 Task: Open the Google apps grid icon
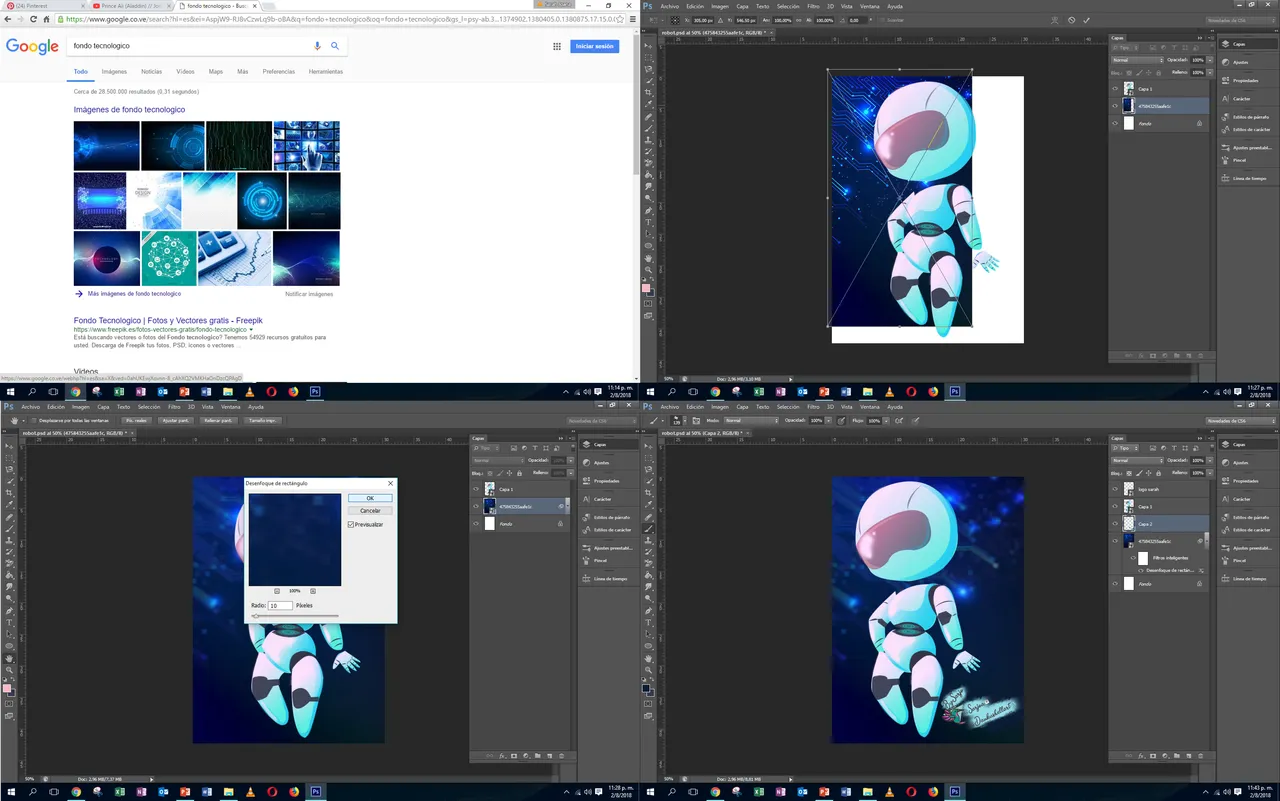[557, 46]
